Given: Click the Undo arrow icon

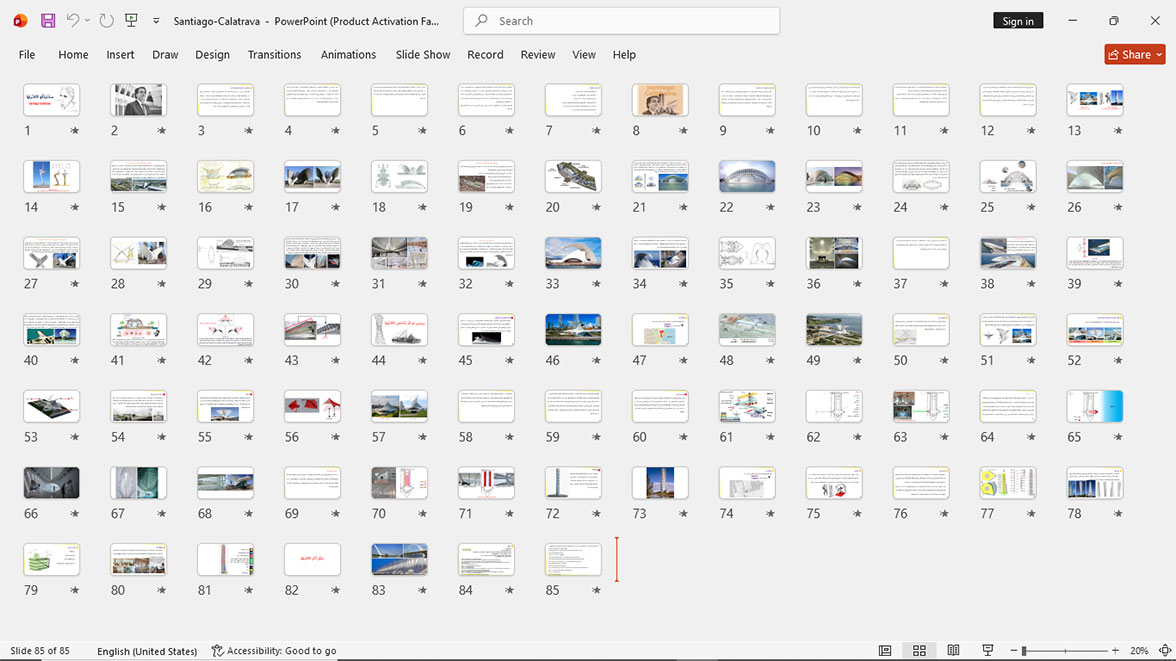Looking at the screenshot, I should click(x=72, y=21).
